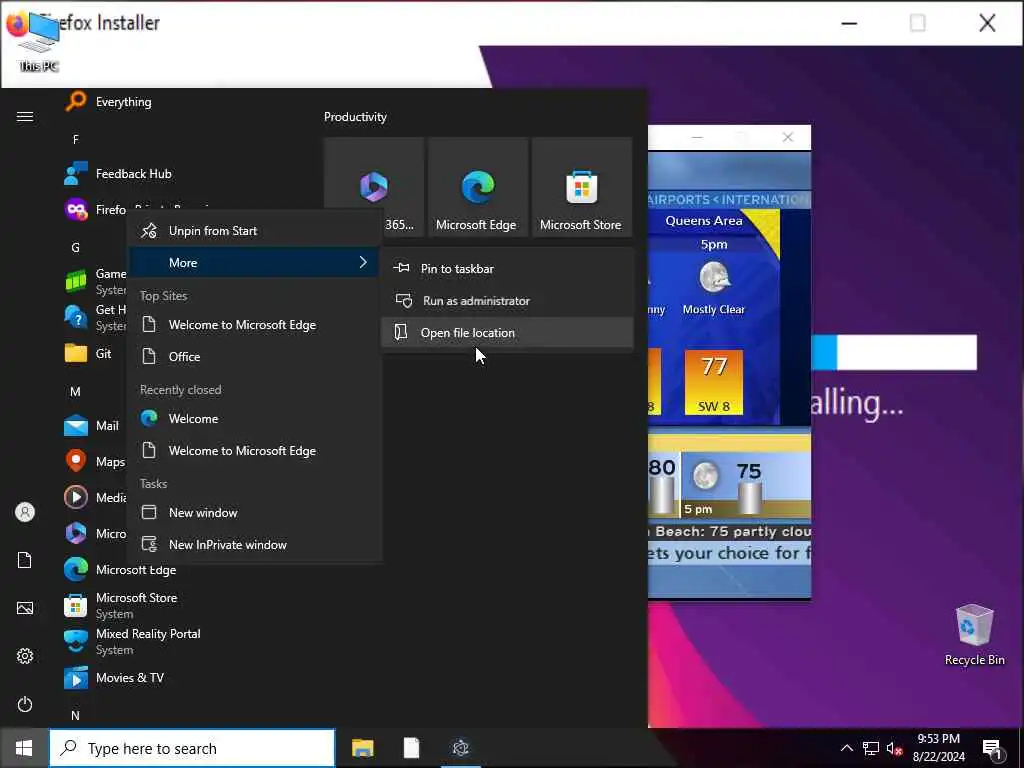The width and height of the screenshot is (1024, 768).
Task: Open Media Player from app list
Action: pyautogui.click(x=95, y=498)
